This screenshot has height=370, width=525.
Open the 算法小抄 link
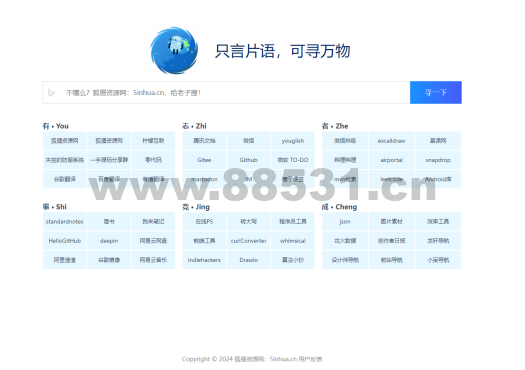(x=293, y=260)
